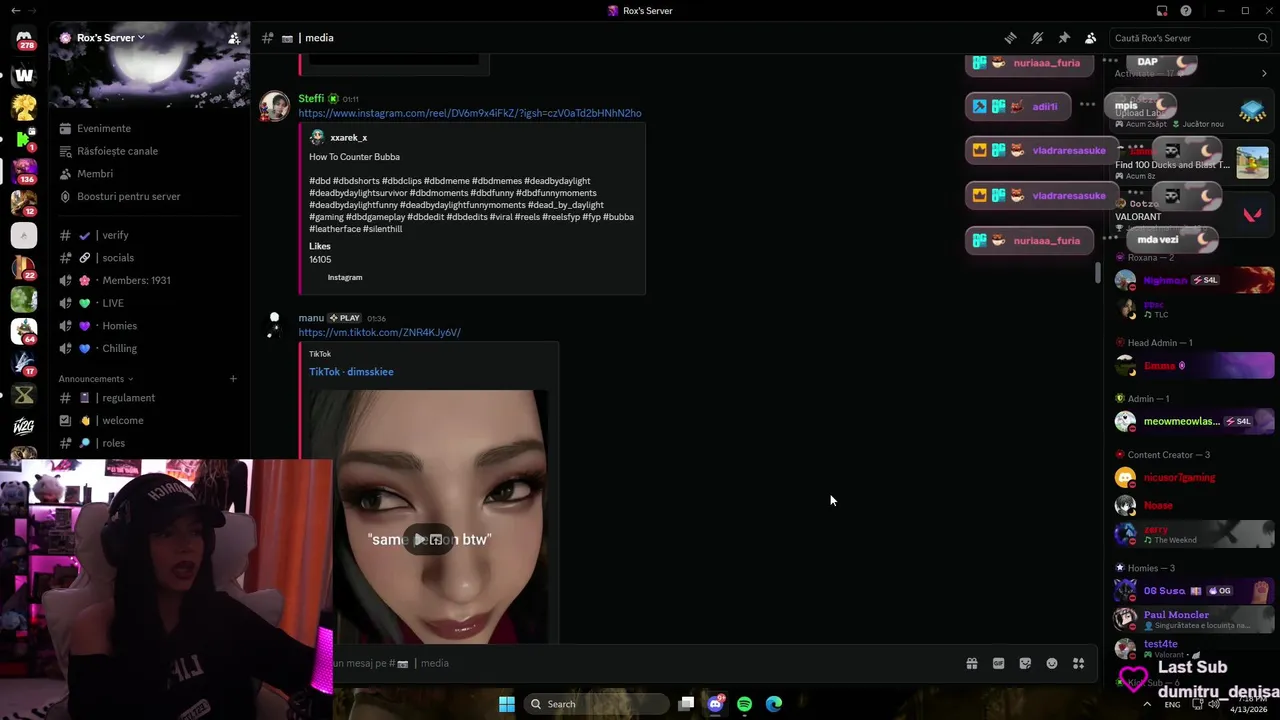Click the invite people icon beside server name
The image size is (1280, 720).
point(234,38)
